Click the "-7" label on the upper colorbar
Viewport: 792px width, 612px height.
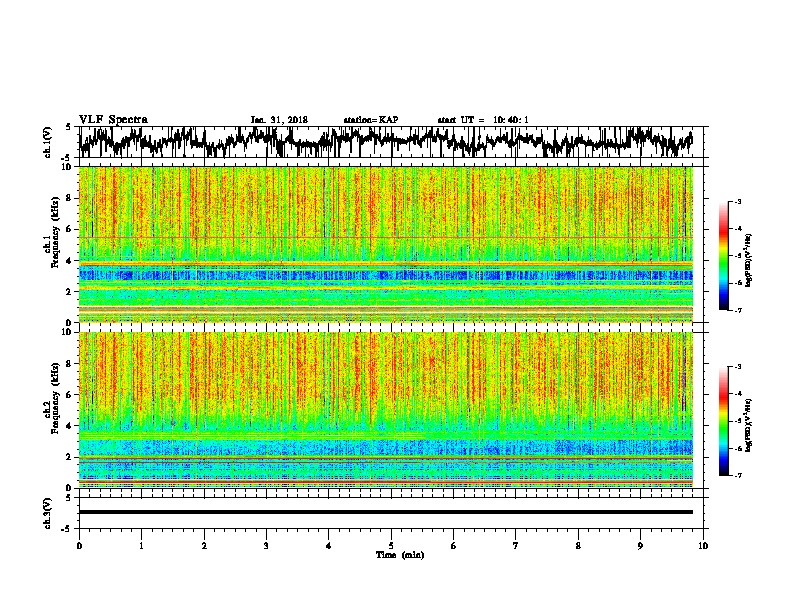point(737,310)
